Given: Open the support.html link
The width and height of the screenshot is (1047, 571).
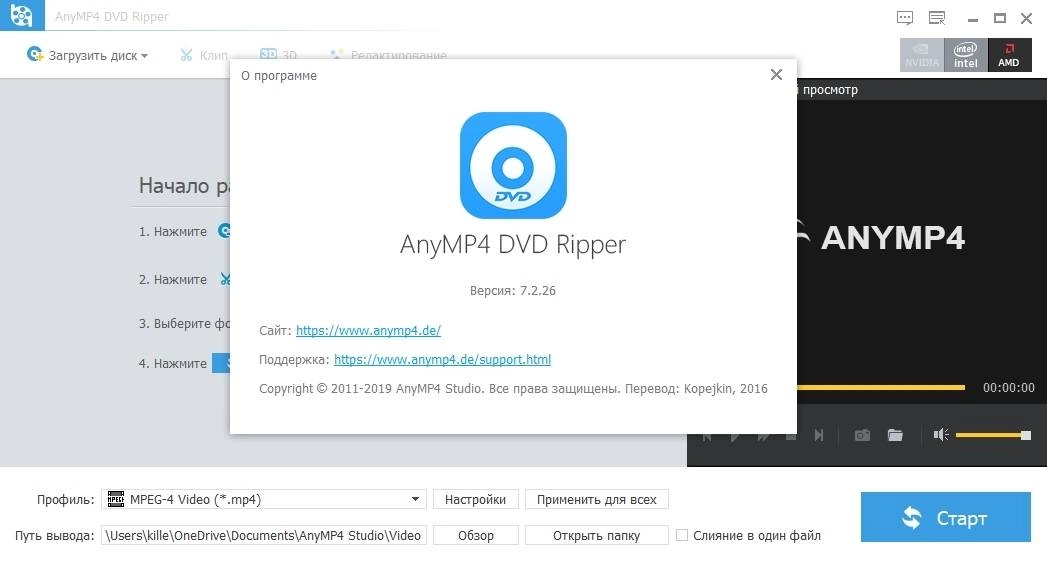Looking at the screenshot, I should coord(442,360).
